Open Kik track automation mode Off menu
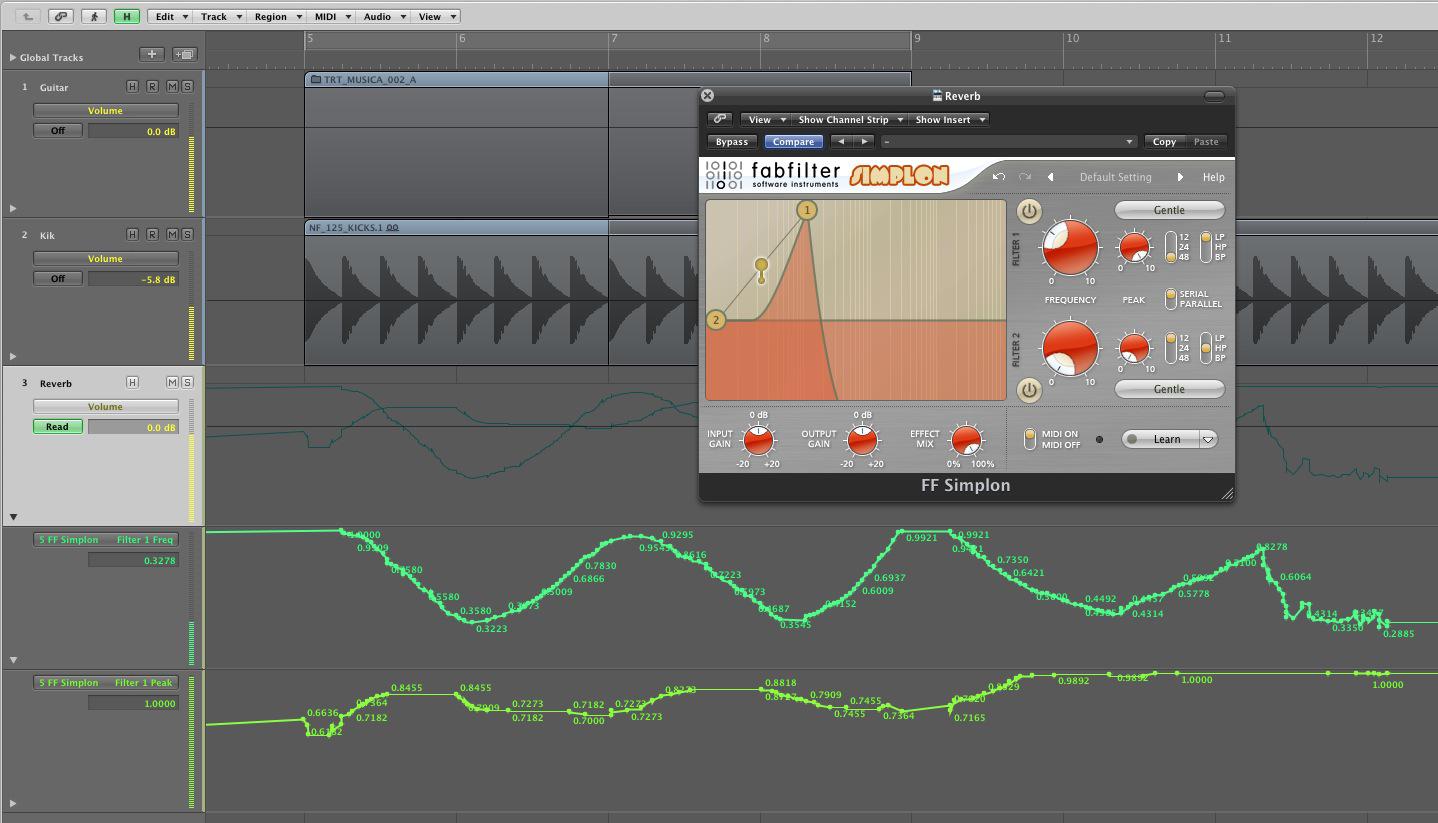The image size is (1438, 823). (x=58, y=279)
